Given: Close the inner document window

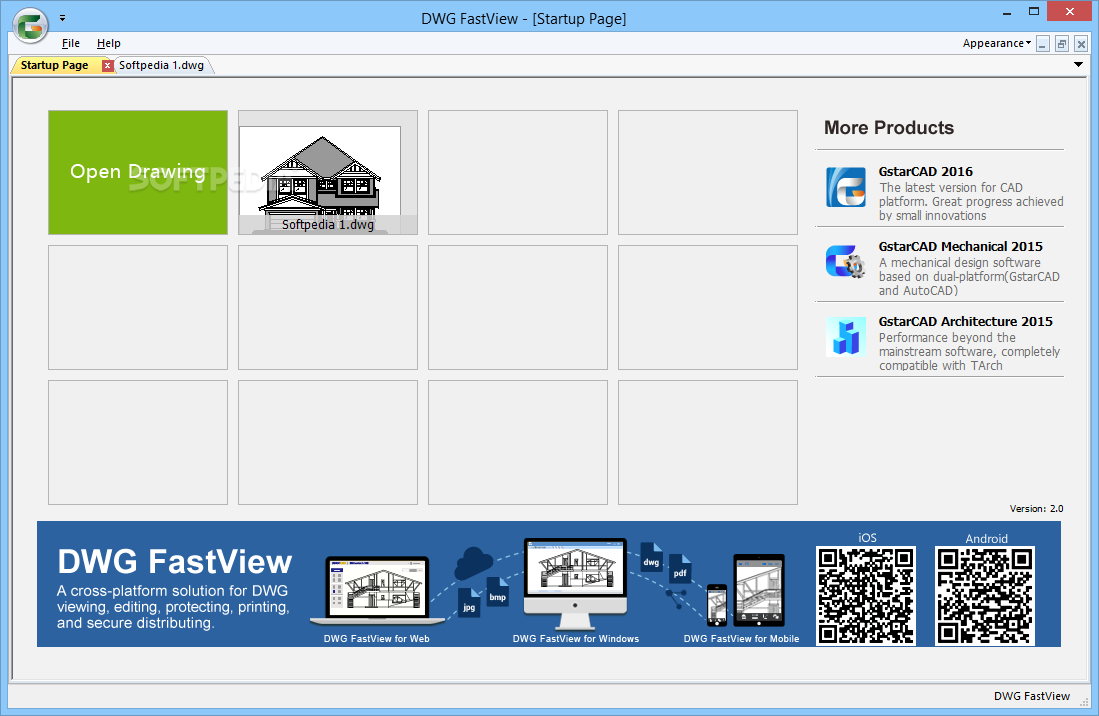Looking at the screenshot, I should (1081, 44).
